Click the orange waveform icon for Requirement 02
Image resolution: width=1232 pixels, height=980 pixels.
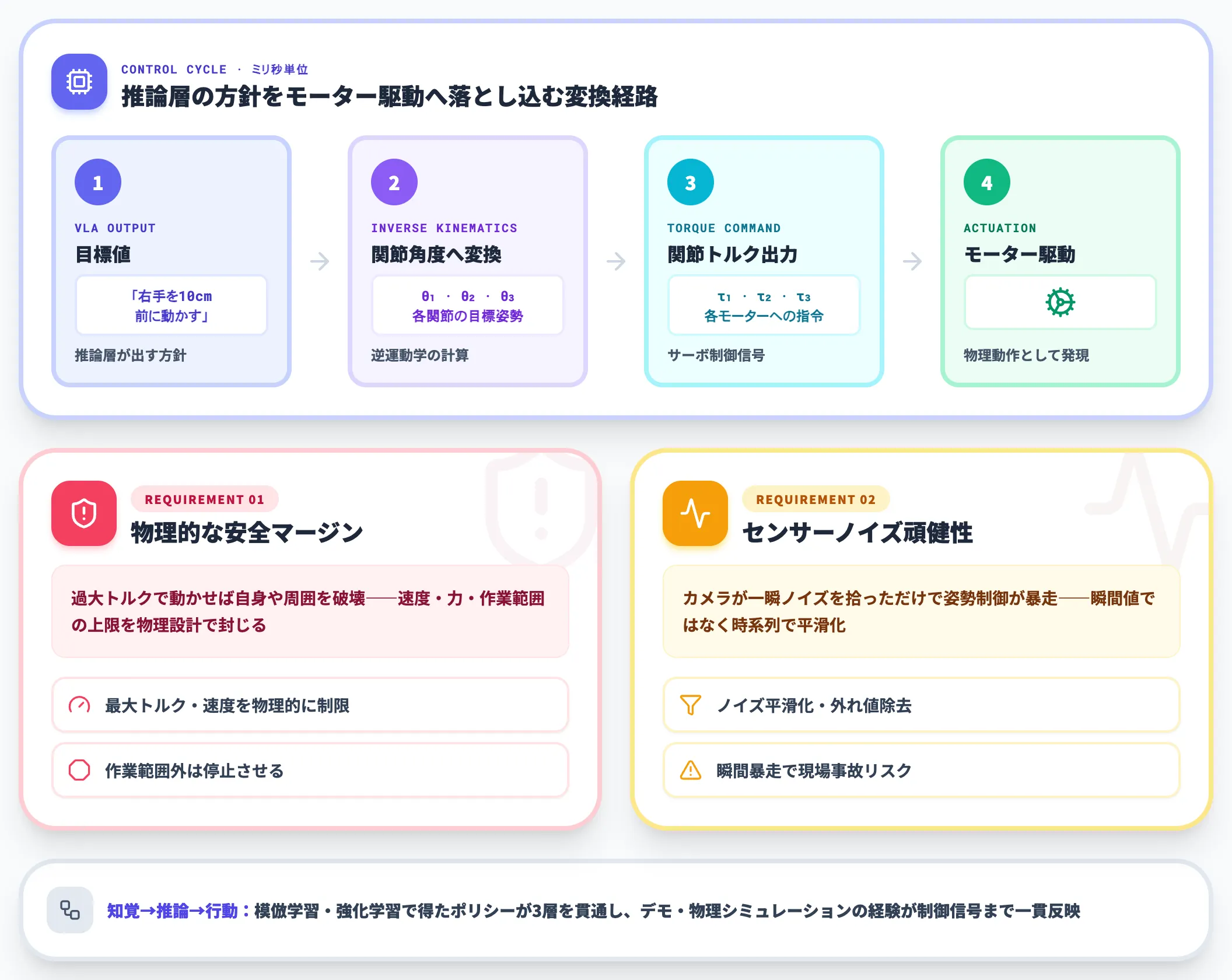[695, 513]
